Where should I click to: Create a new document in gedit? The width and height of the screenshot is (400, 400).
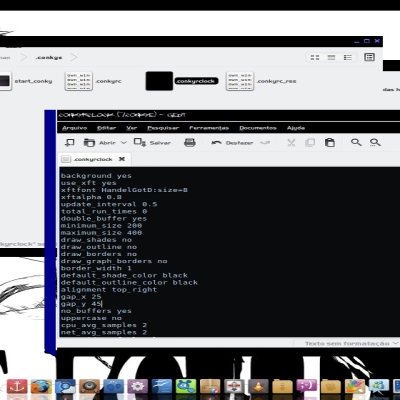(x=69, y=143)
